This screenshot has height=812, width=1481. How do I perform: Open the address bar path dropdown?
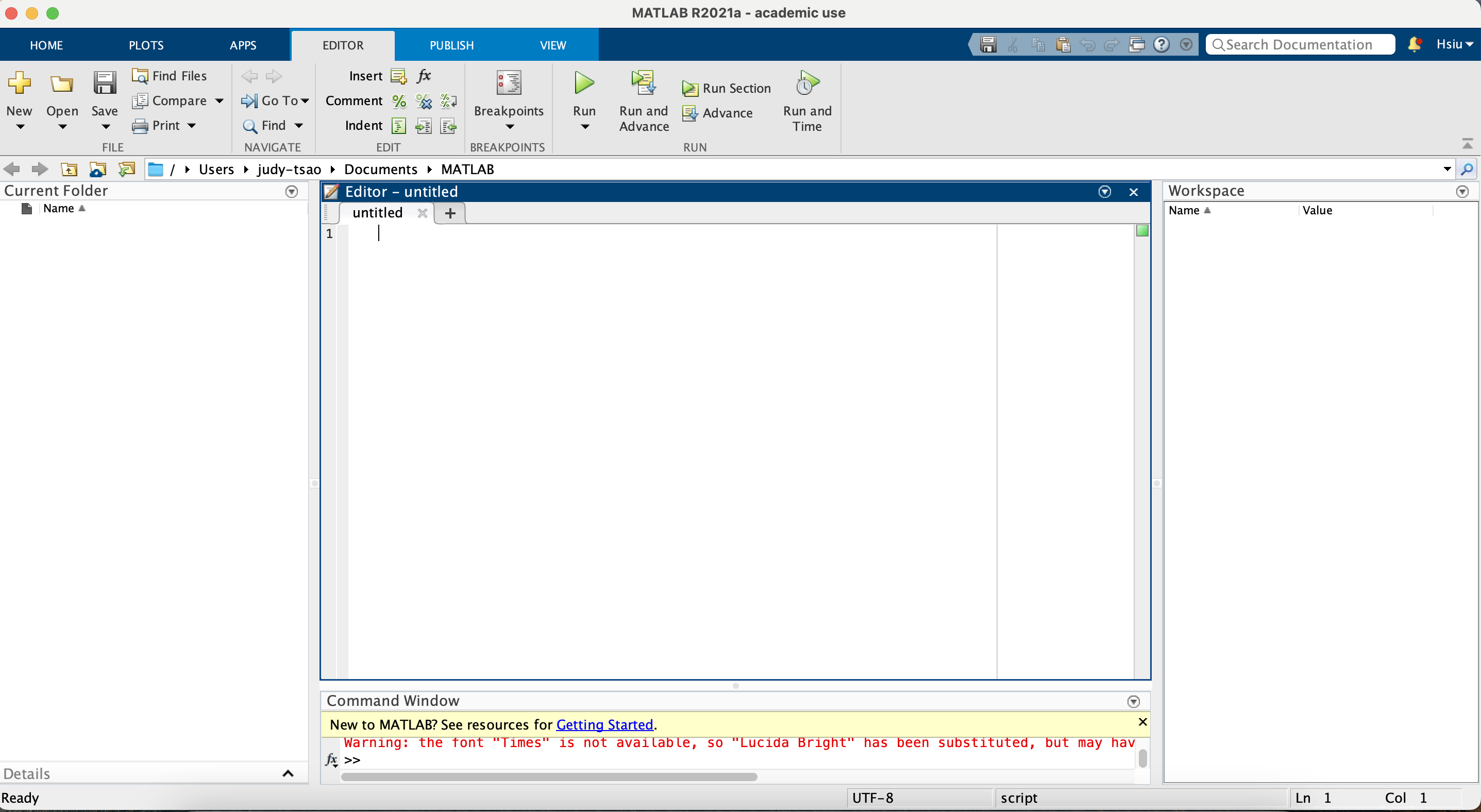[x=1446, y=170]
